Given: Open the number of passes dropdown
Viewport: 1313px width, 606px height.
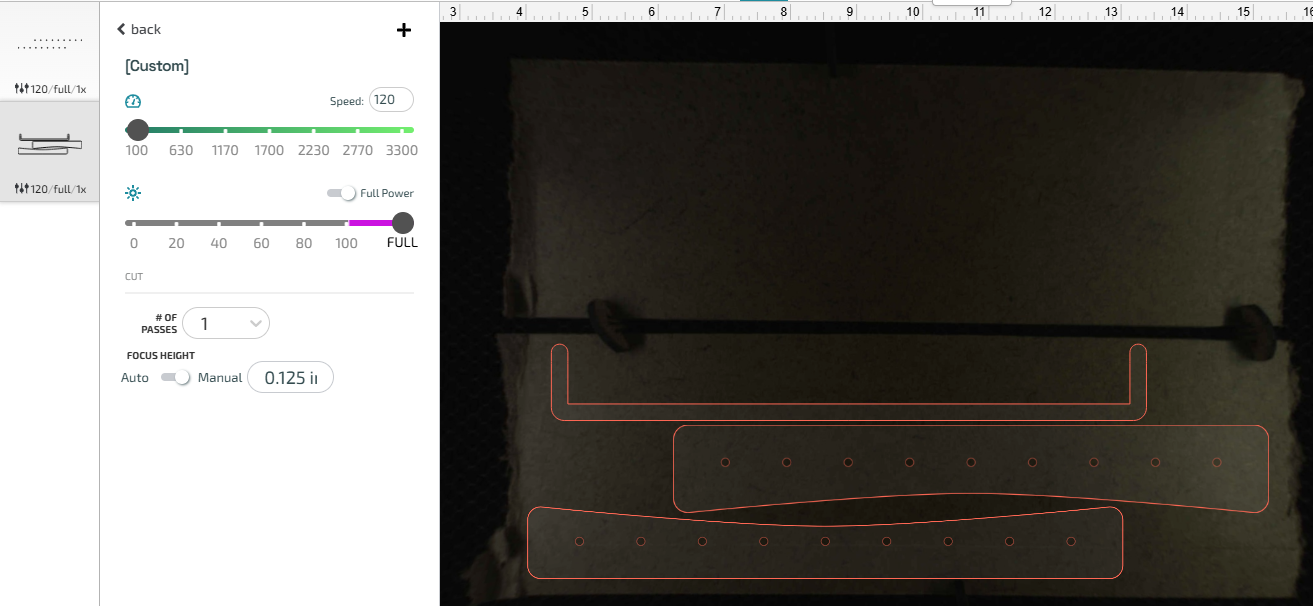Looking at the screenshot, I should click(226, 323).
